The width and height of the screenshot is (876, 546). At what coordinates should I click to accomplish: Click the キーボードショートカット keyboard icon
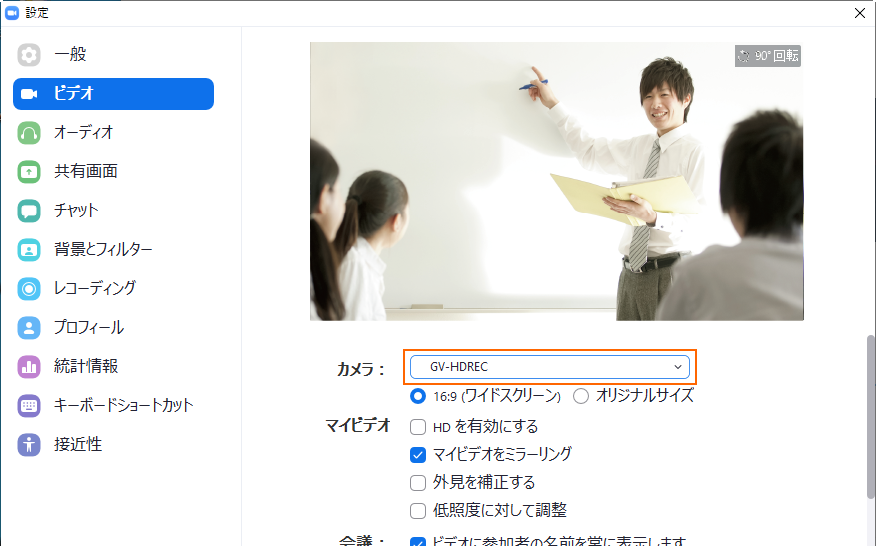[28, 406]
